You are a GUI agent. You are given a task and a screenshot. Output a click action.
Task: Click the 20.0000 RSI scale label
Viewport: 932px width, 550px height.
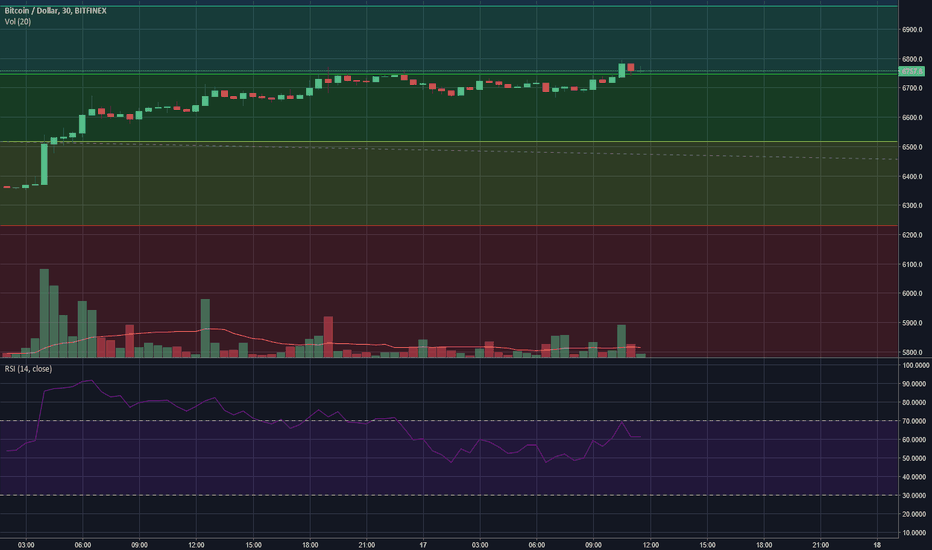coord(915,514)
